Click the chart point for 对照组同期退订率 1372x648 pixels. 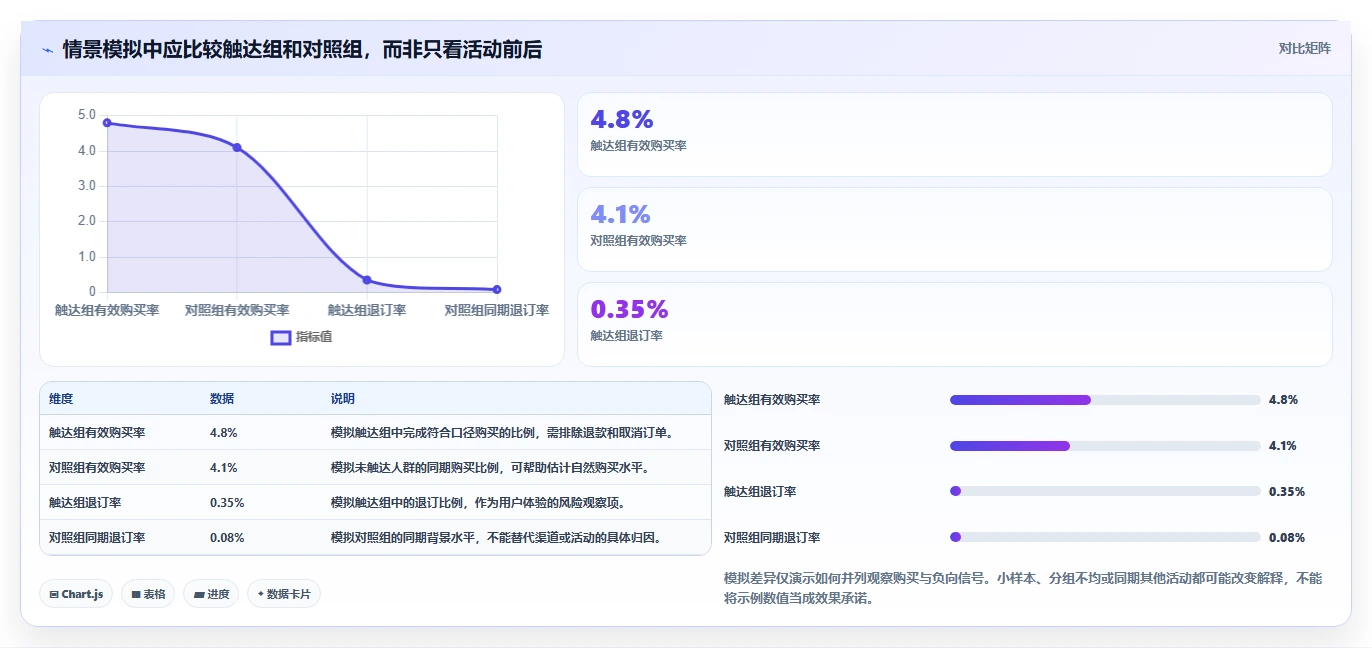click(497, 289)
